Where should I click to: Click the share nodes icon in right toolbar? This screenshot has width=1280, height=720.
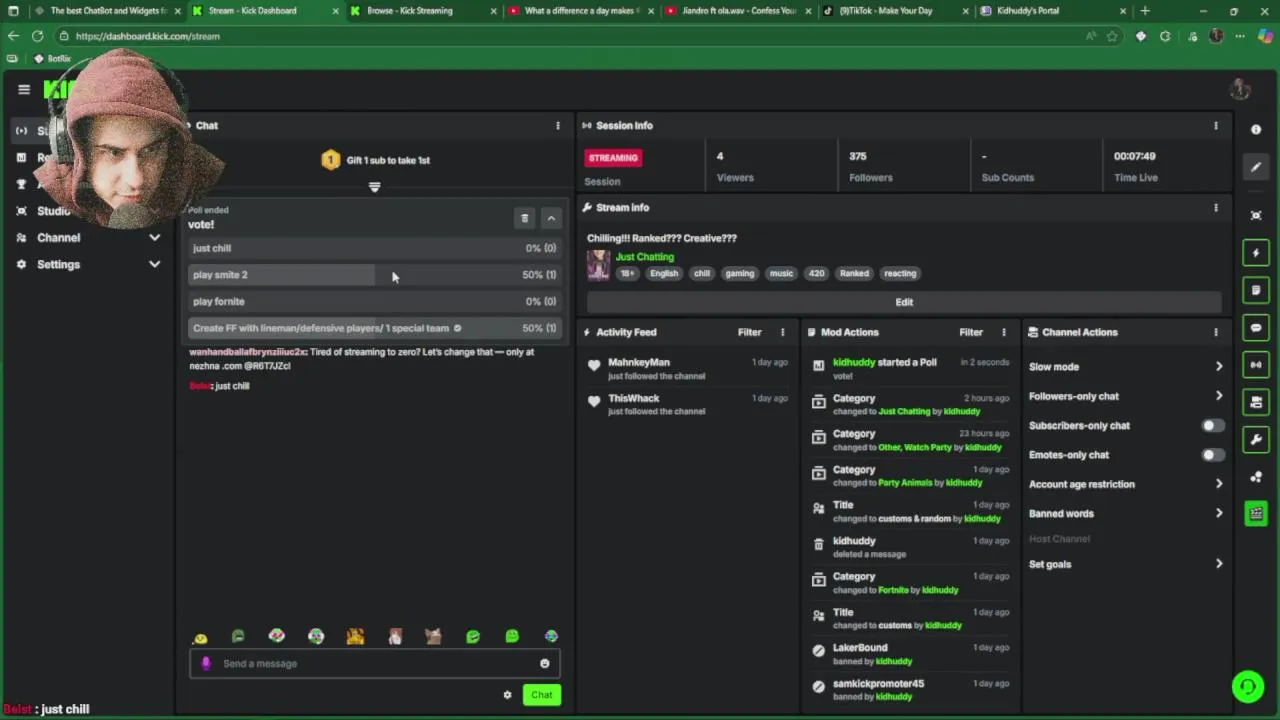[1256, 477]
